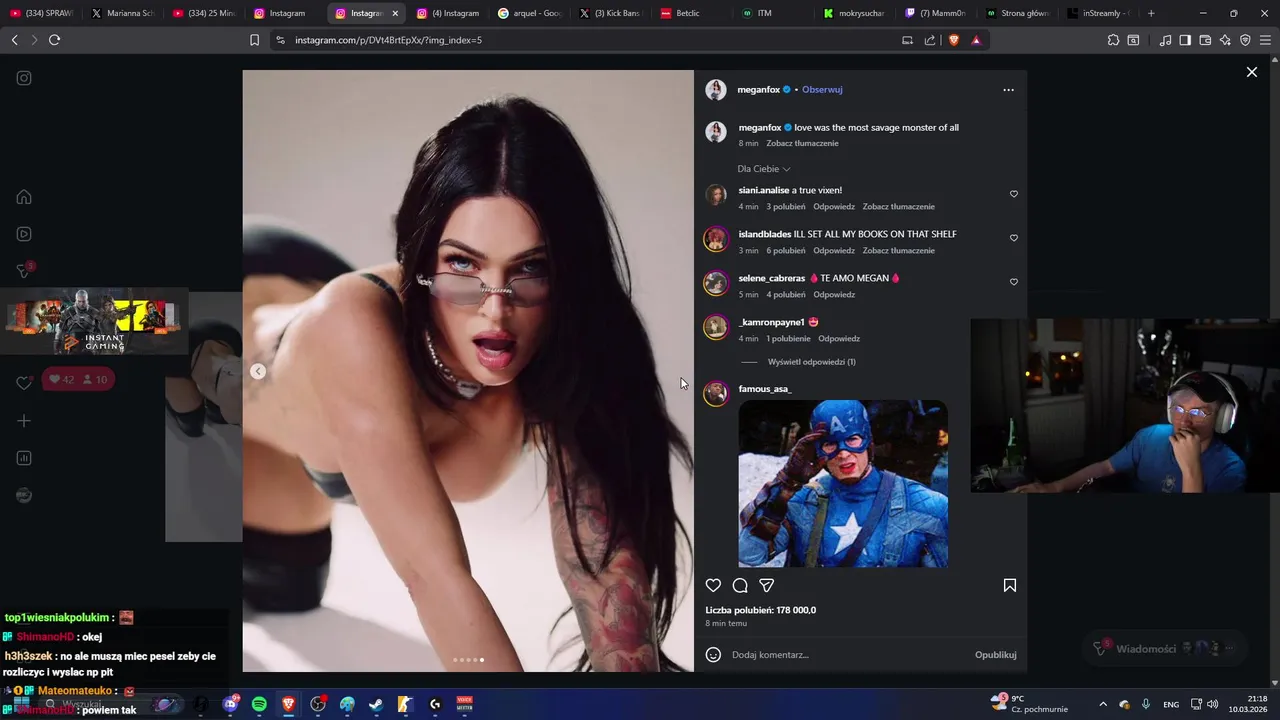Open Steam from the taskbar

pyautogui.click(x=376, y=704)
